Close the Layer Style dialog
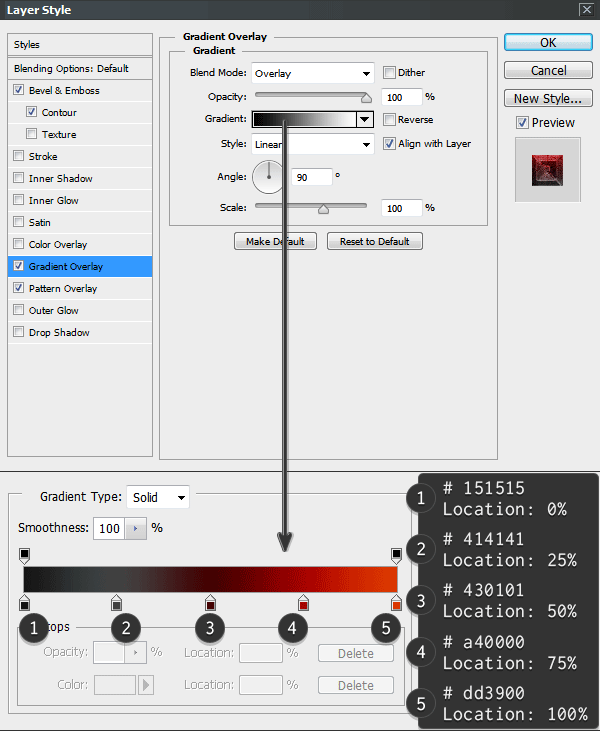The image size is (600, 731). (x=587, y=9)
